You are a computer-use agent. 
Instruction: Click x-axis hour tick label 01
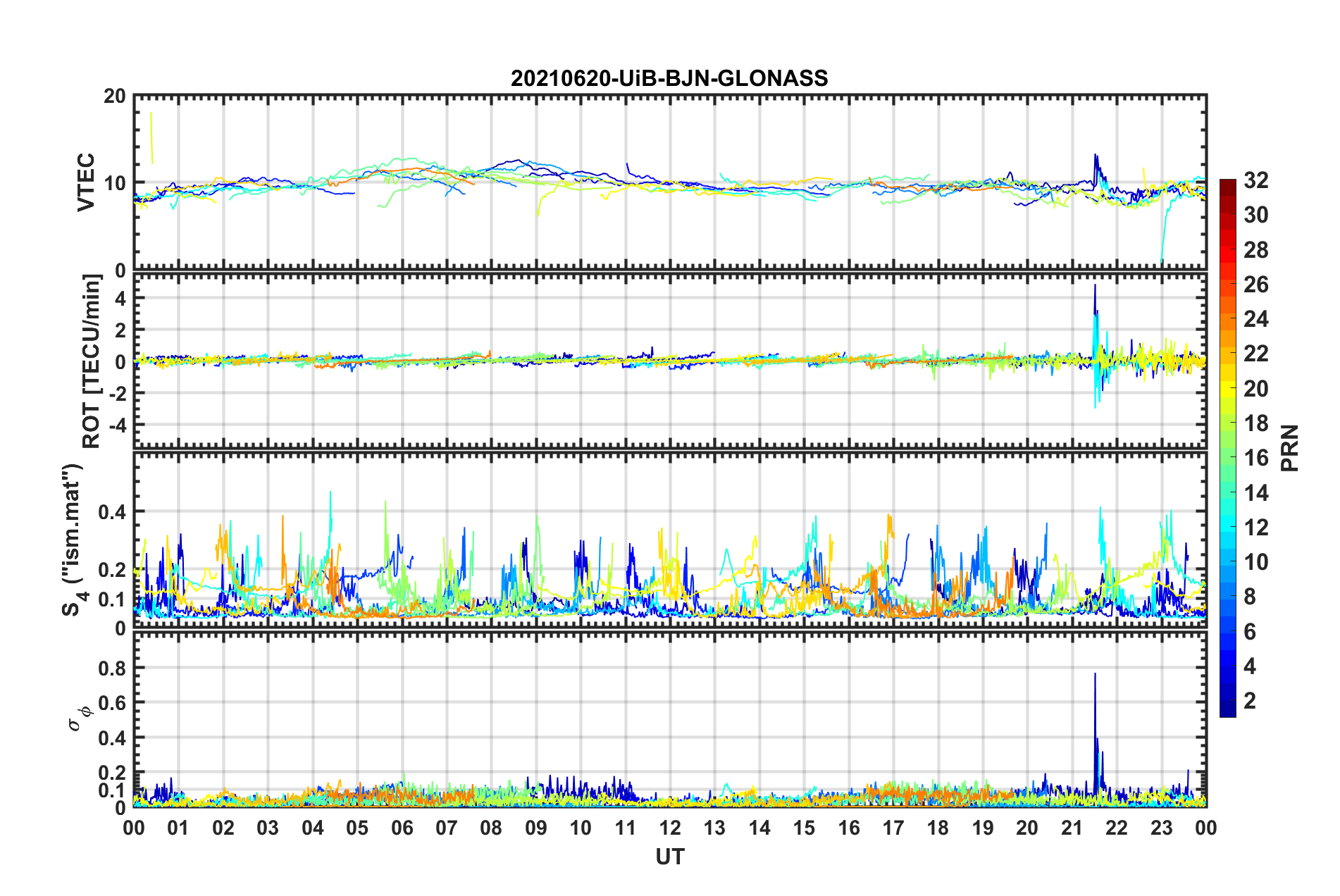click(x=178, y=828)
